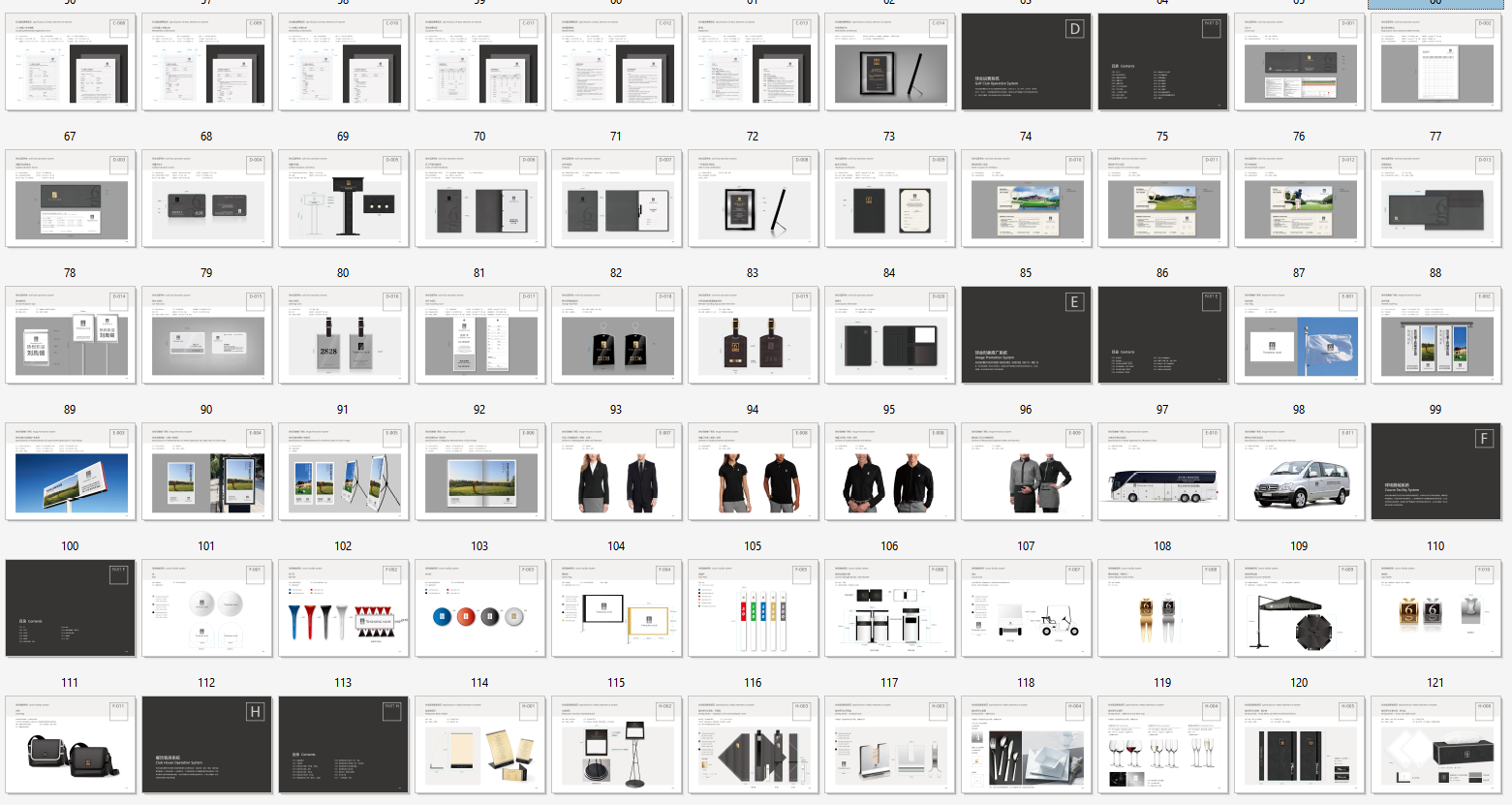
Task: Open the dark section slide marked D
Action: pyautogui.click(x=1026, y=62)
